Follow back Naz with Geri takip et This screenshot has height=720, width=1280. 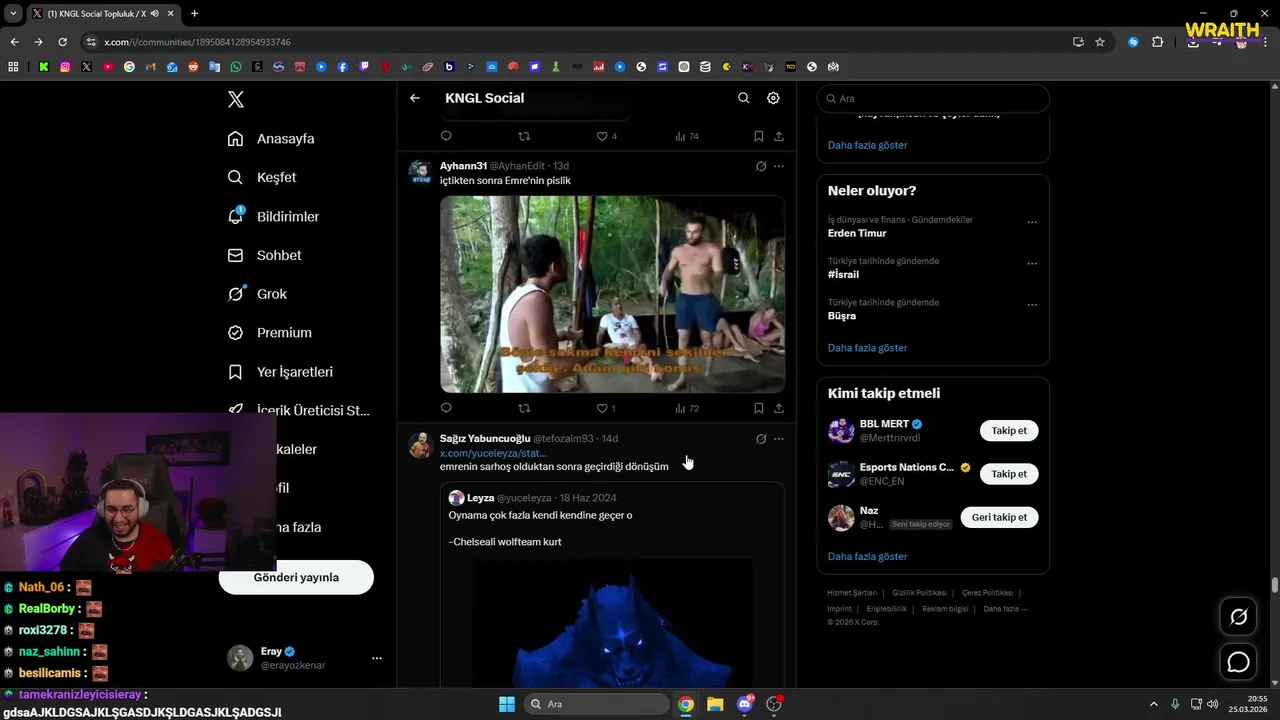tap(999, 517)
